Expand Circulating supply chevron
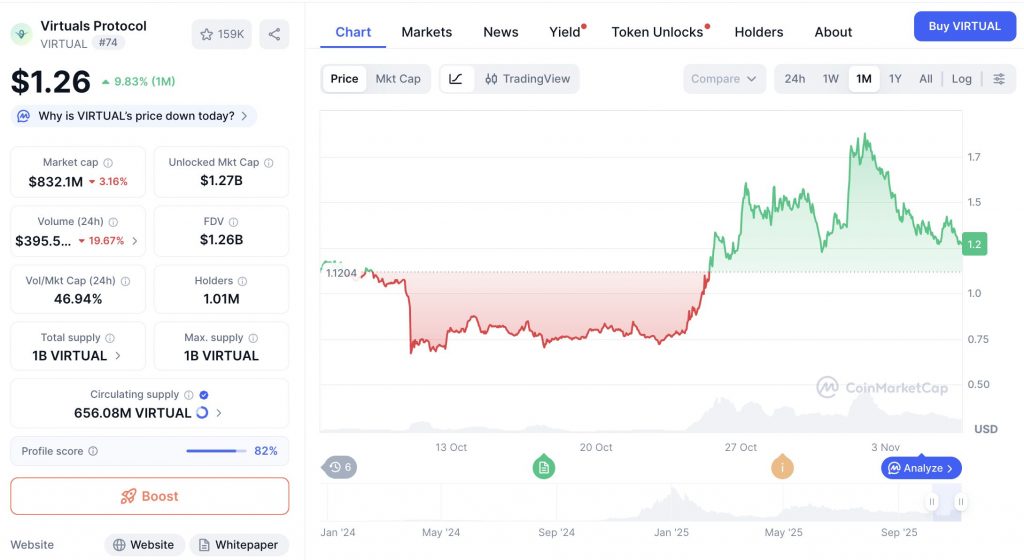1024x560 pixels. pos(219,413)
